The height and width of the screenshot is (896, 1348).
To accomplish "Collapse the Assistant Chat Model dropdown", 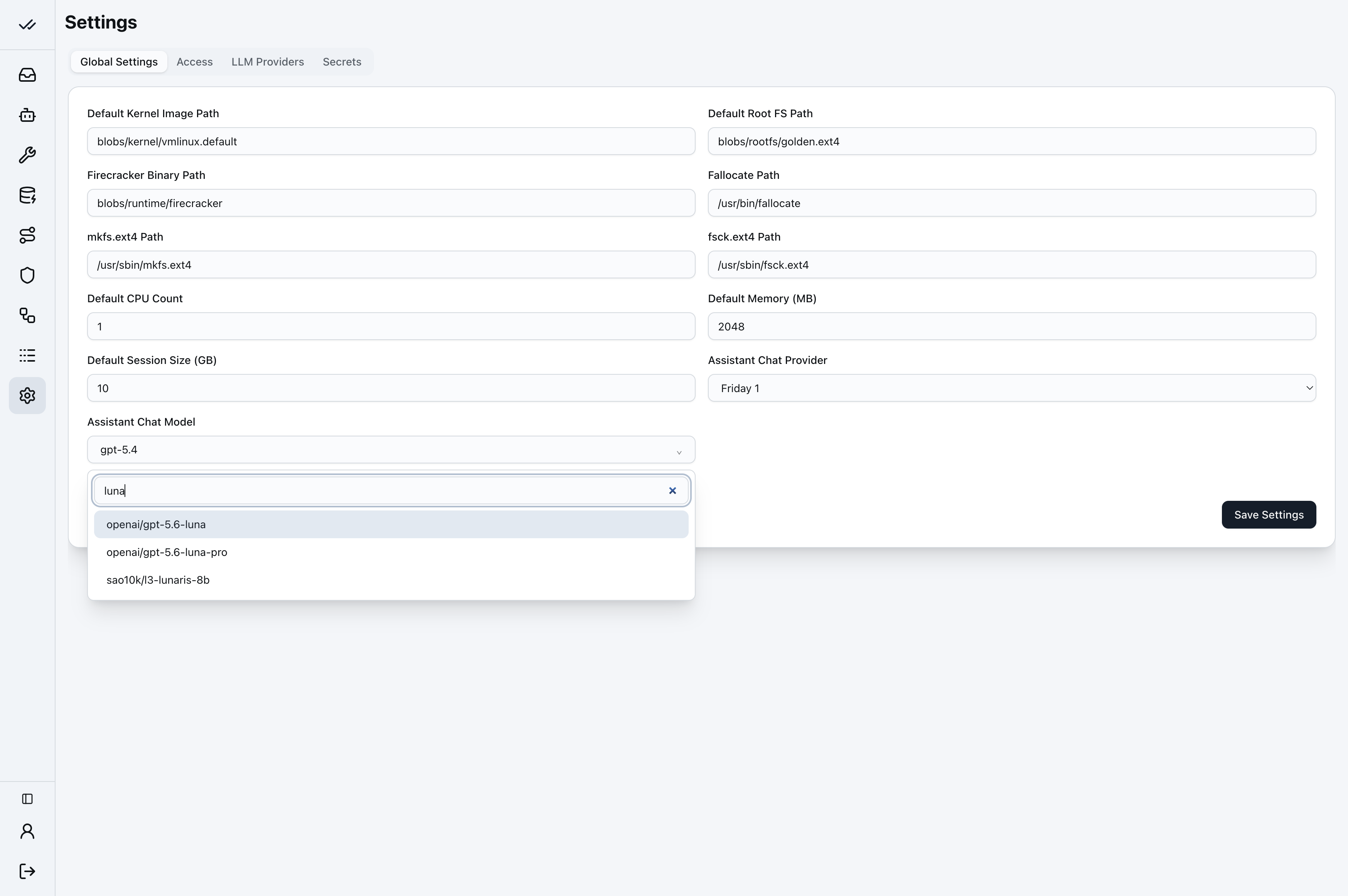I will click(x=391, y=450).
